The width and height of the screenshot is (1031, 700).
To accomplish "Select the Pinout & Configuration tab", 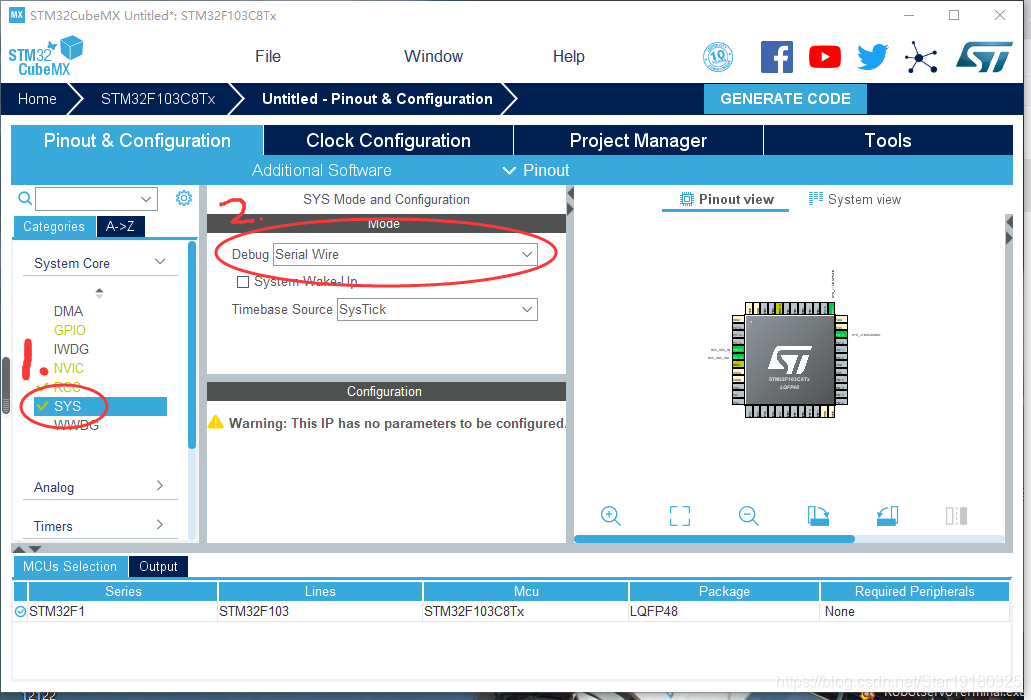I will (x=137, y=141).
